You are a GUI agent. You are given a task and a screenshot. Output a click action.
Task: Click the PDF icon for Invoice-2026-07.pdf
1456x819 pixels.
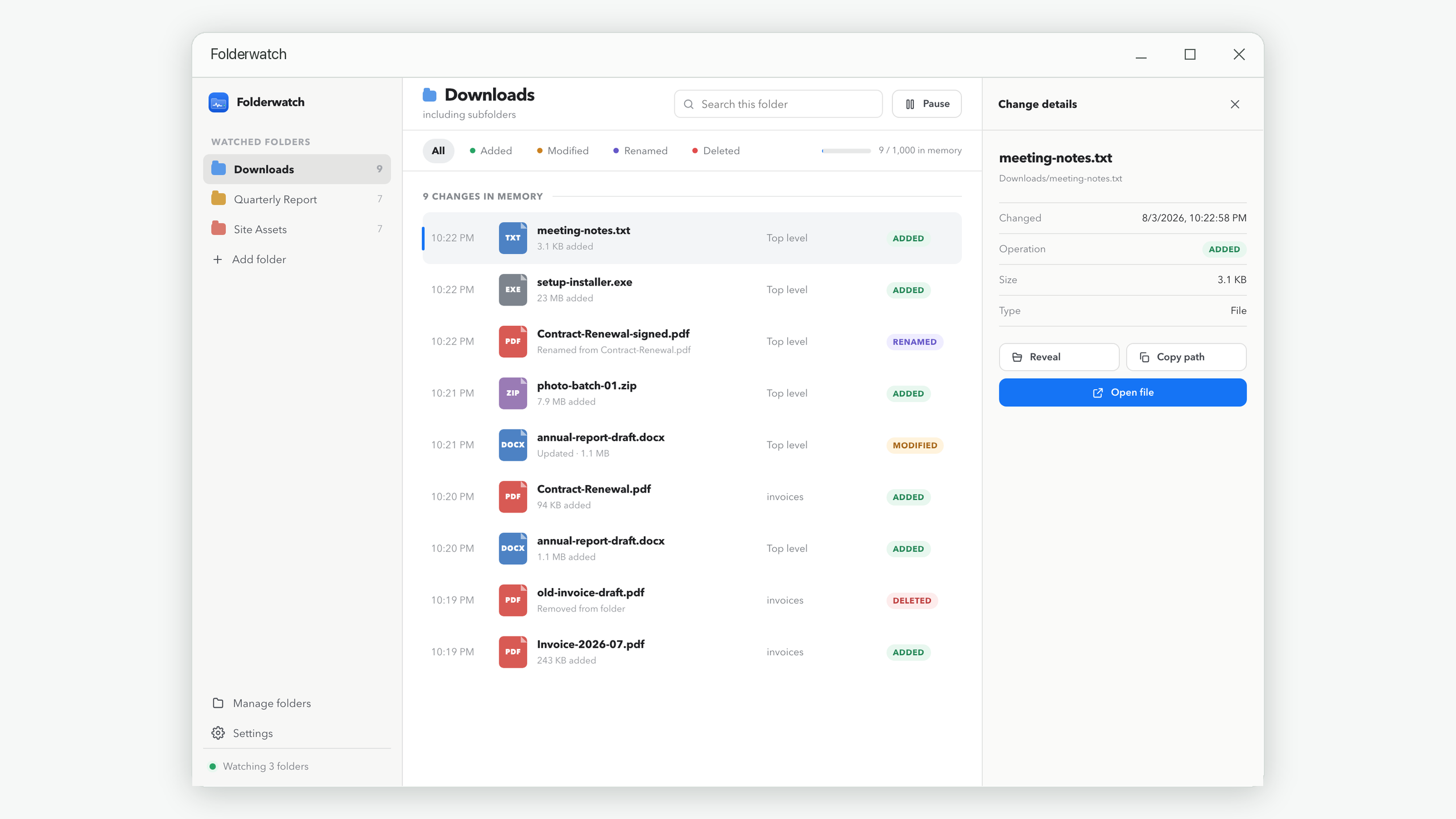[512, 652]
